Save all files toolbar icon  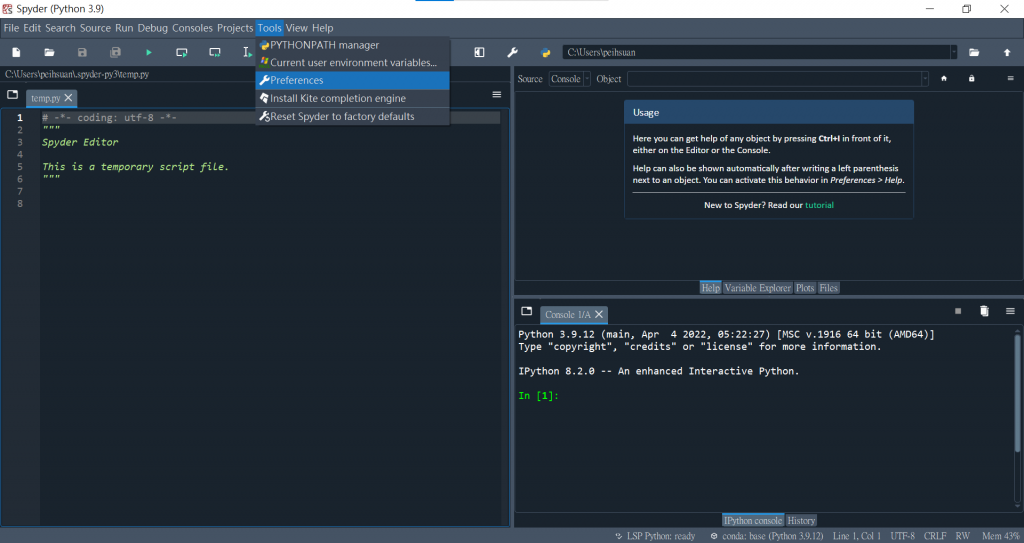(x=116, y=52)
